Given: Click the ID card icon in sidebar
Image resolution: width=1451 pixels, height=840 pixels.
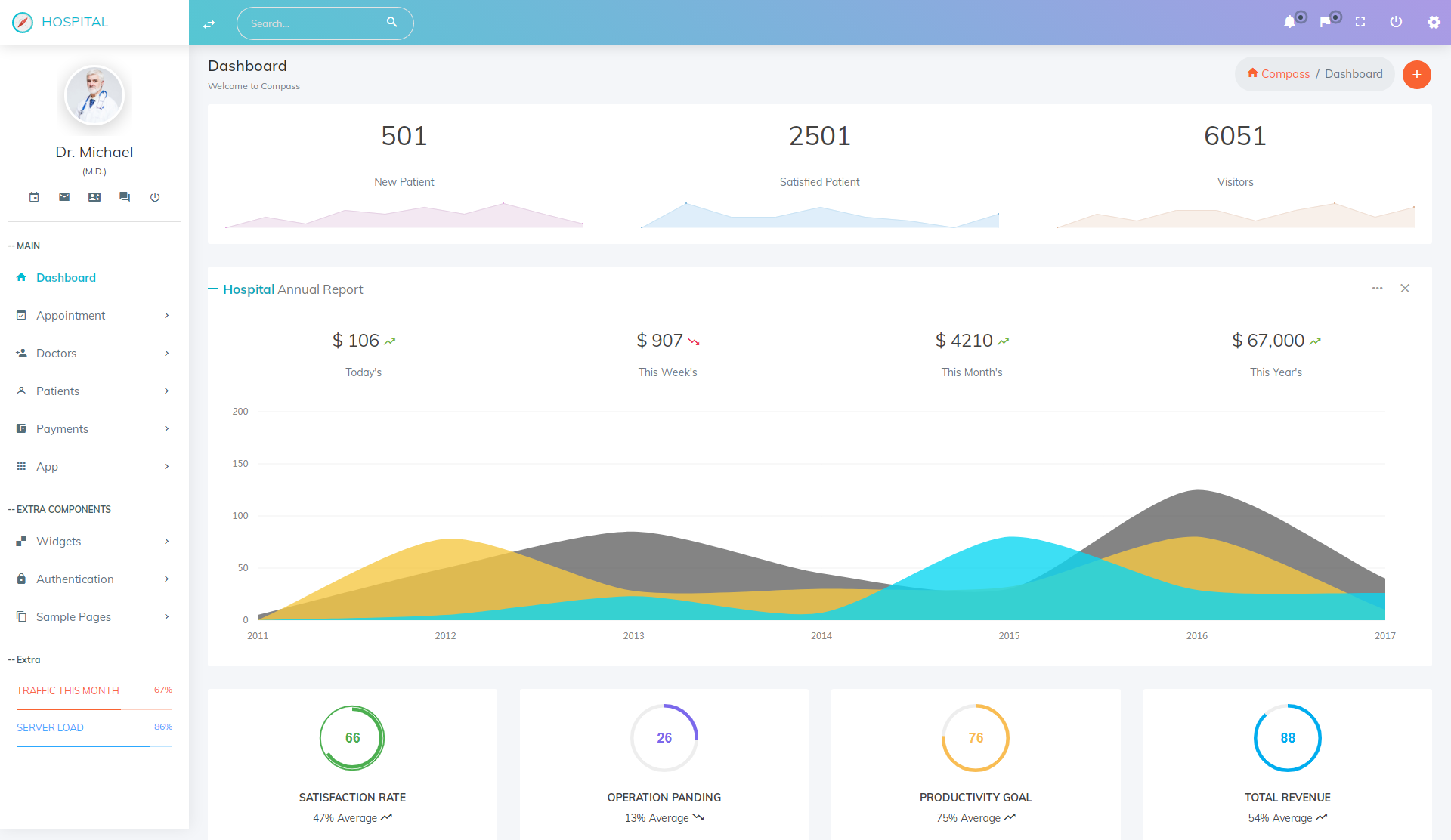Looking at the screenshot, I should coord(93,197).
